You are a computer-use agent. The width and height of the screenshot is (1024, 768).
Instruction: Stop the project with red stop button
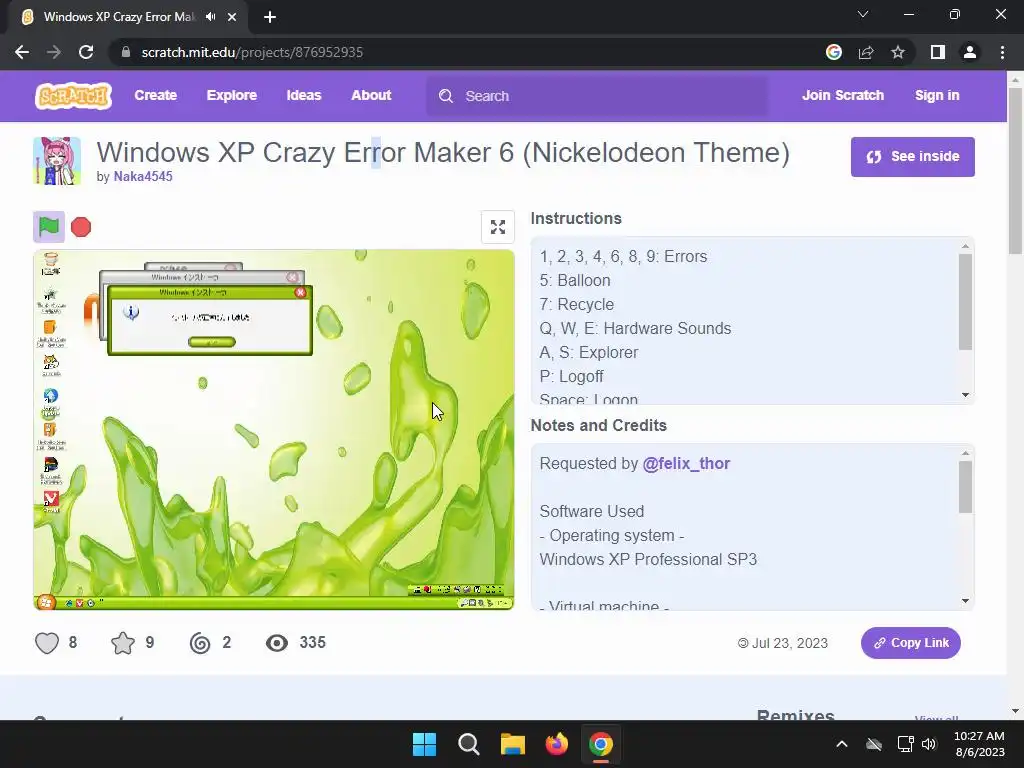81,227
